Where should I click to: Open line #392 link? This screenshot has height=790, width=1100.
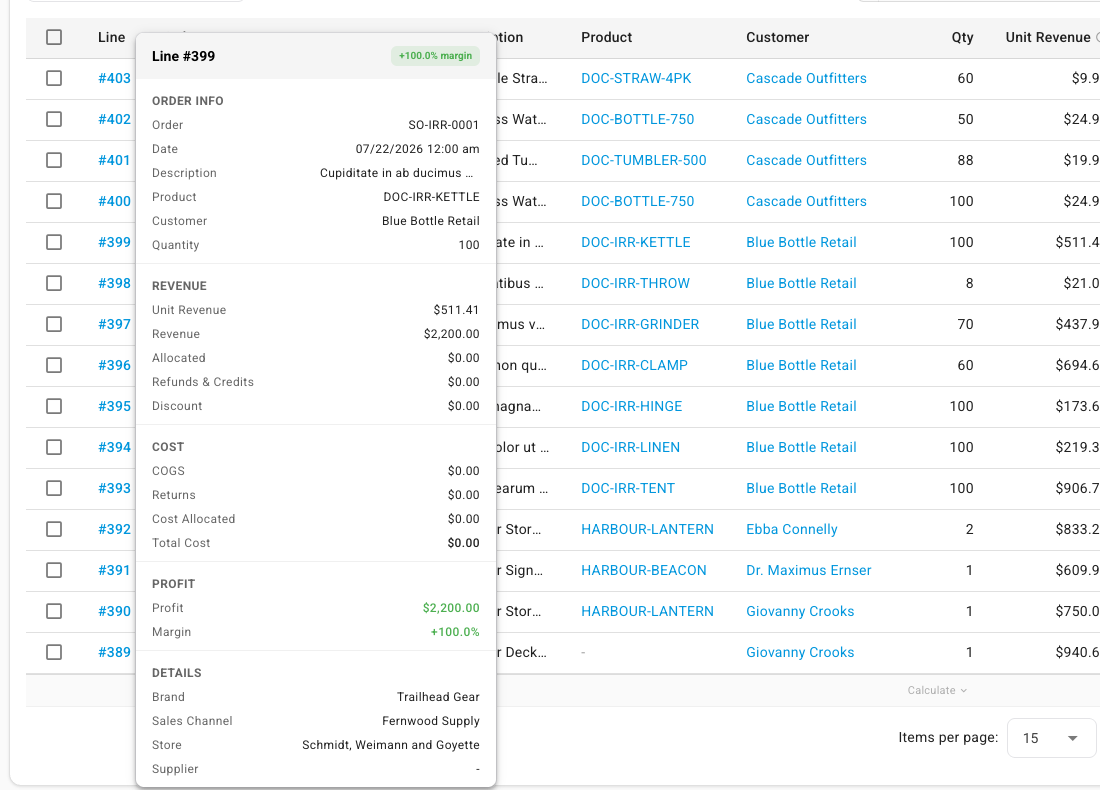(x=114, y=529)
